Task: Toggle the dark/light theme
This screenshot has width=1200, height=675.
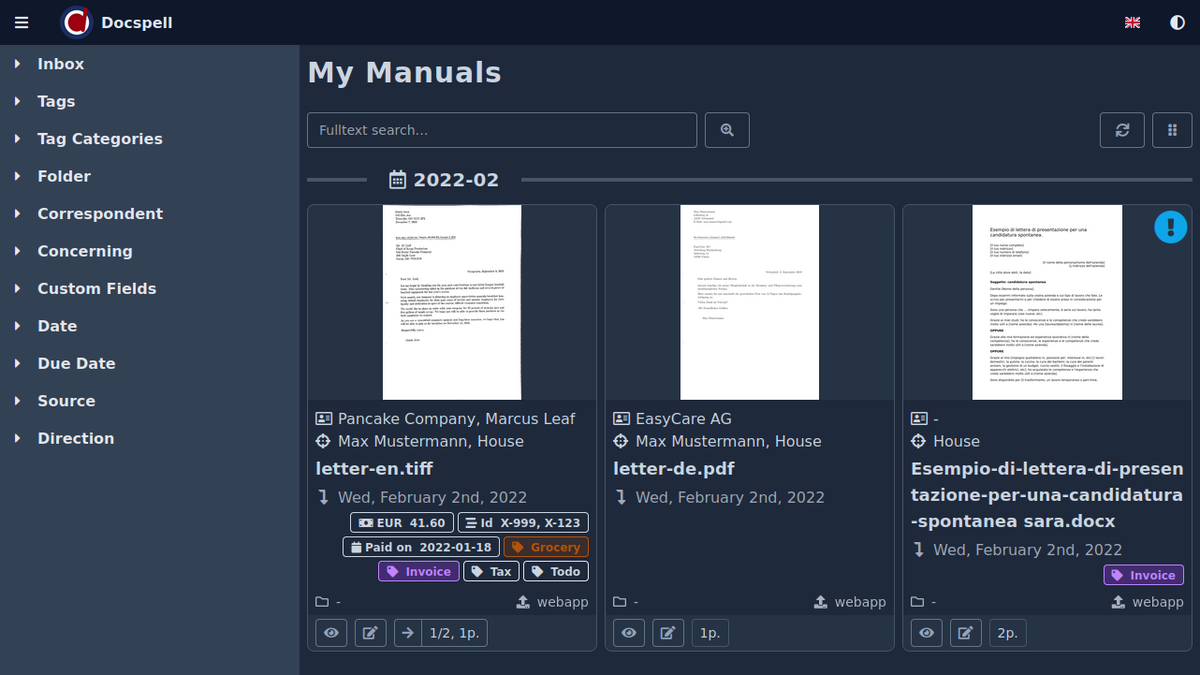Action: pos(1177,22)
